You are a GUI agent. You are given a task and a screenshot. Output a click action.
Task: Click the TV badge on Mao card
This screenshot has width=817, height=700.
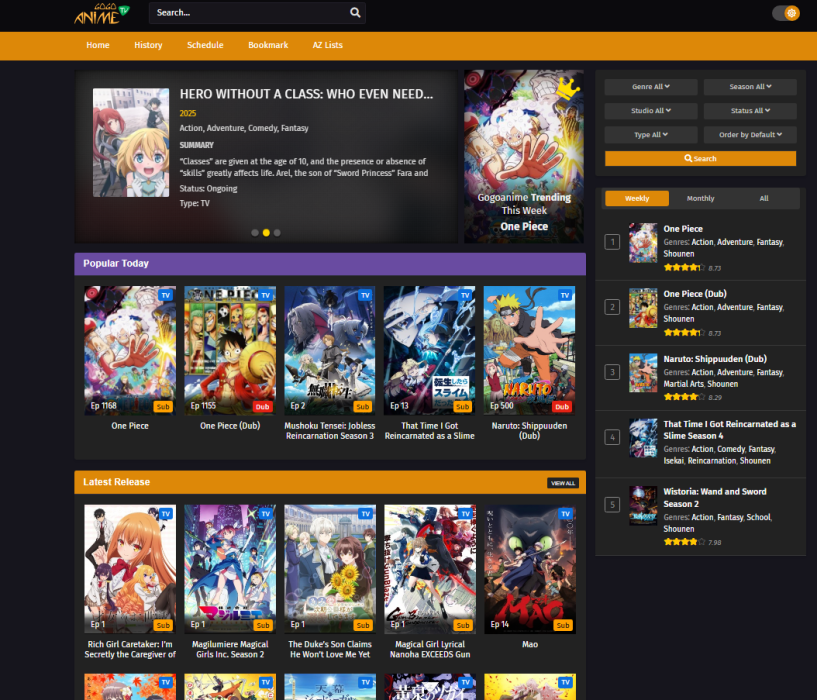point(565,513)
